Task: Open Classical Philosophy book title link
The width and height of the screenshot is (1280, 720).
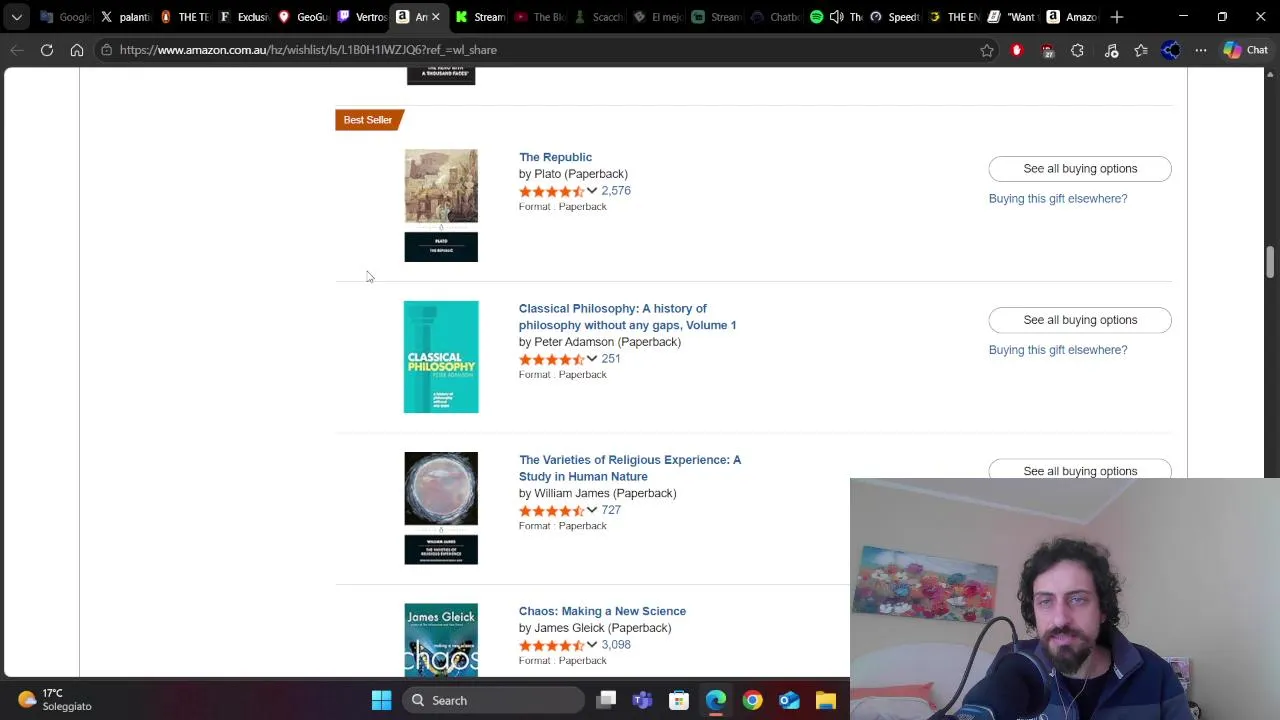Action: [x=627, y=317]
